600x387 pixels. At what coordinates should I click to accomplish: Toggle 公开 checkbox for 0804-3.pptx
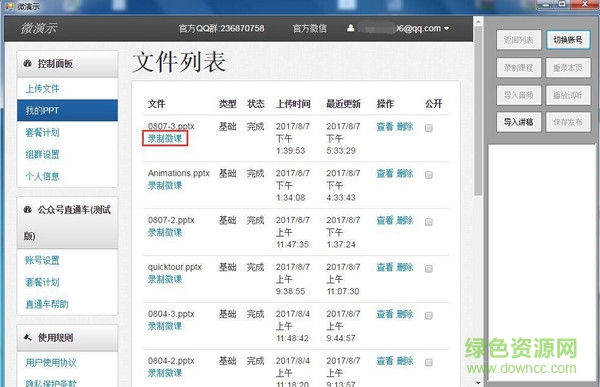429,315
